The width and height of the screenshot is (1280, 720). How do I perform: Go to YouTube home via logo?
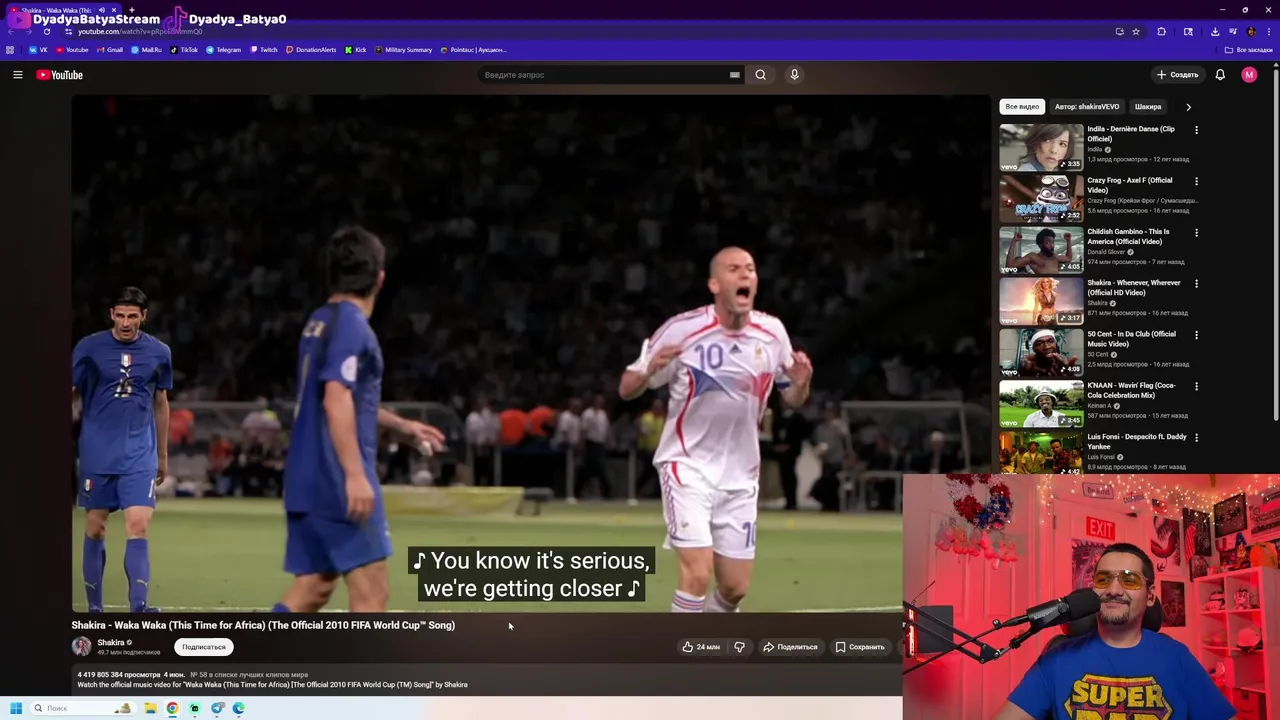60,75
